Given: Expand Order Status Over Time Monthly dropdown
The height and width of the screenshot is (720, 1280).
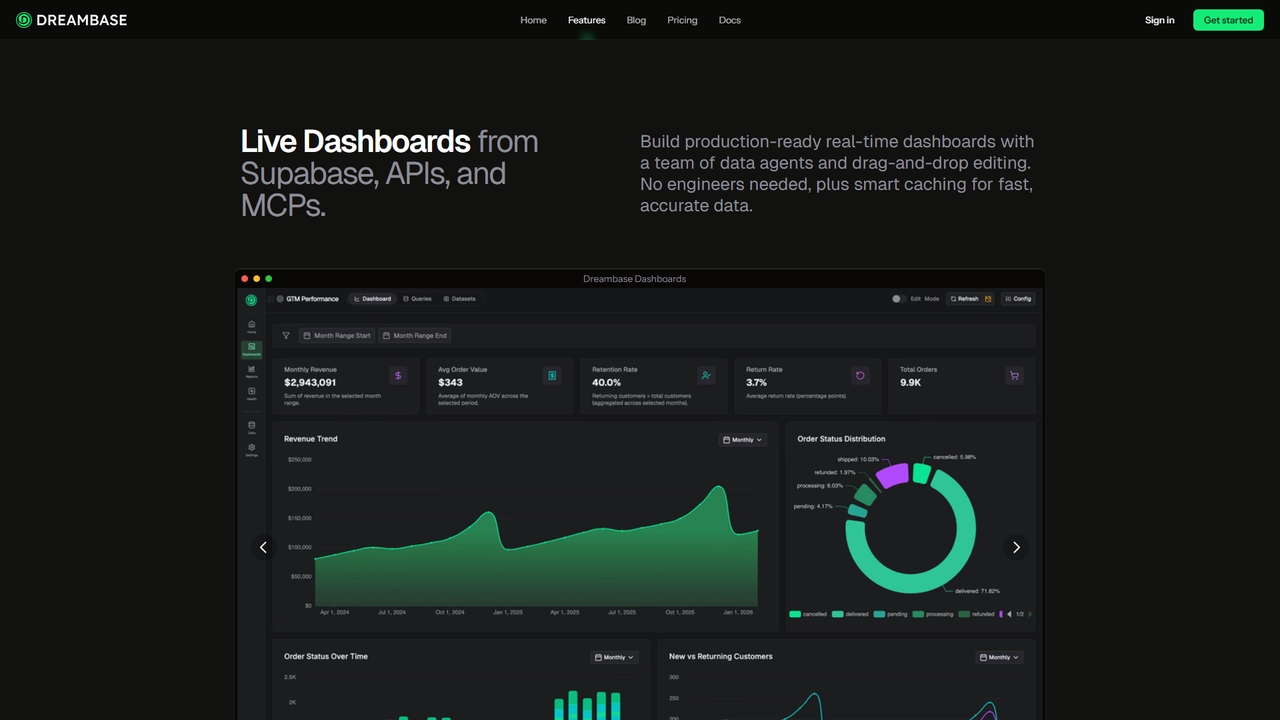Looking at the screenshot, I should [615, 657].
